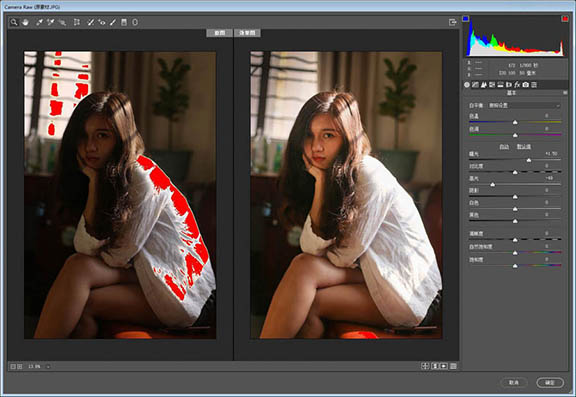576x397 pixels.
Task: Open the White Balance preset dropdown
Action: pyautogui.click(x=524, y=105)
